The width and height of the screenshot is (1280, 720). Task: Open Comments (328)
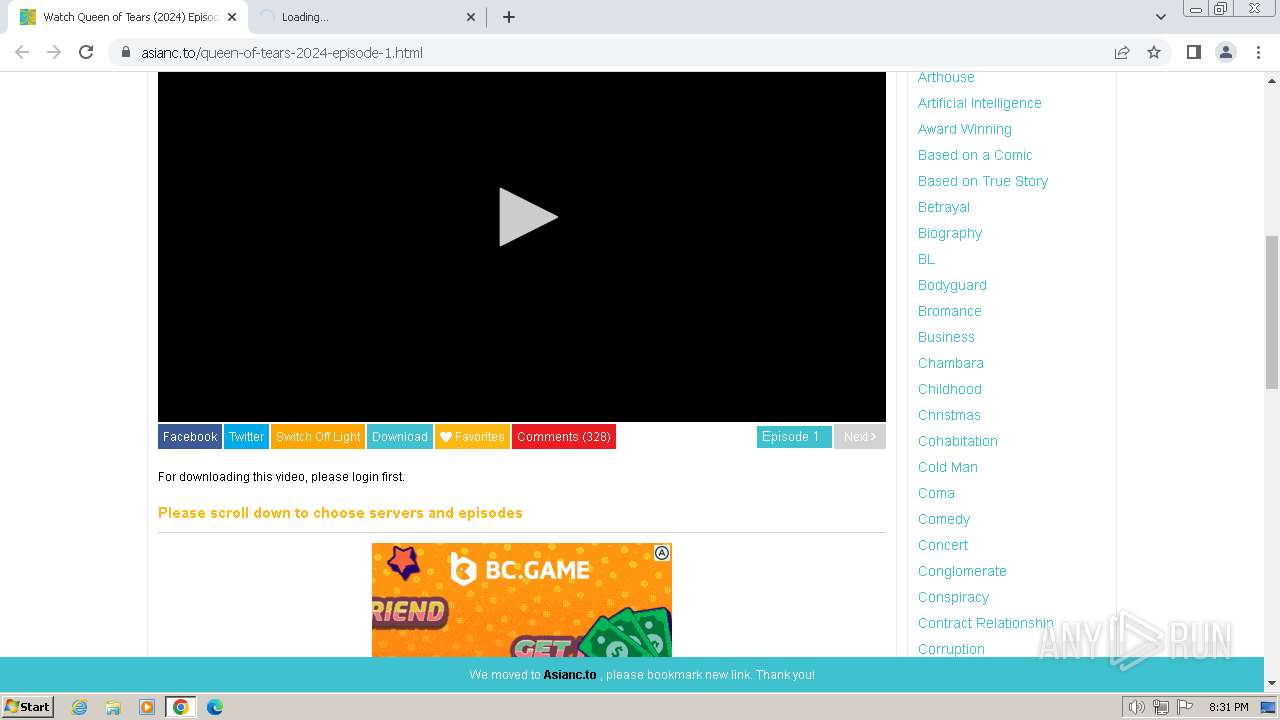pos(564,437)
